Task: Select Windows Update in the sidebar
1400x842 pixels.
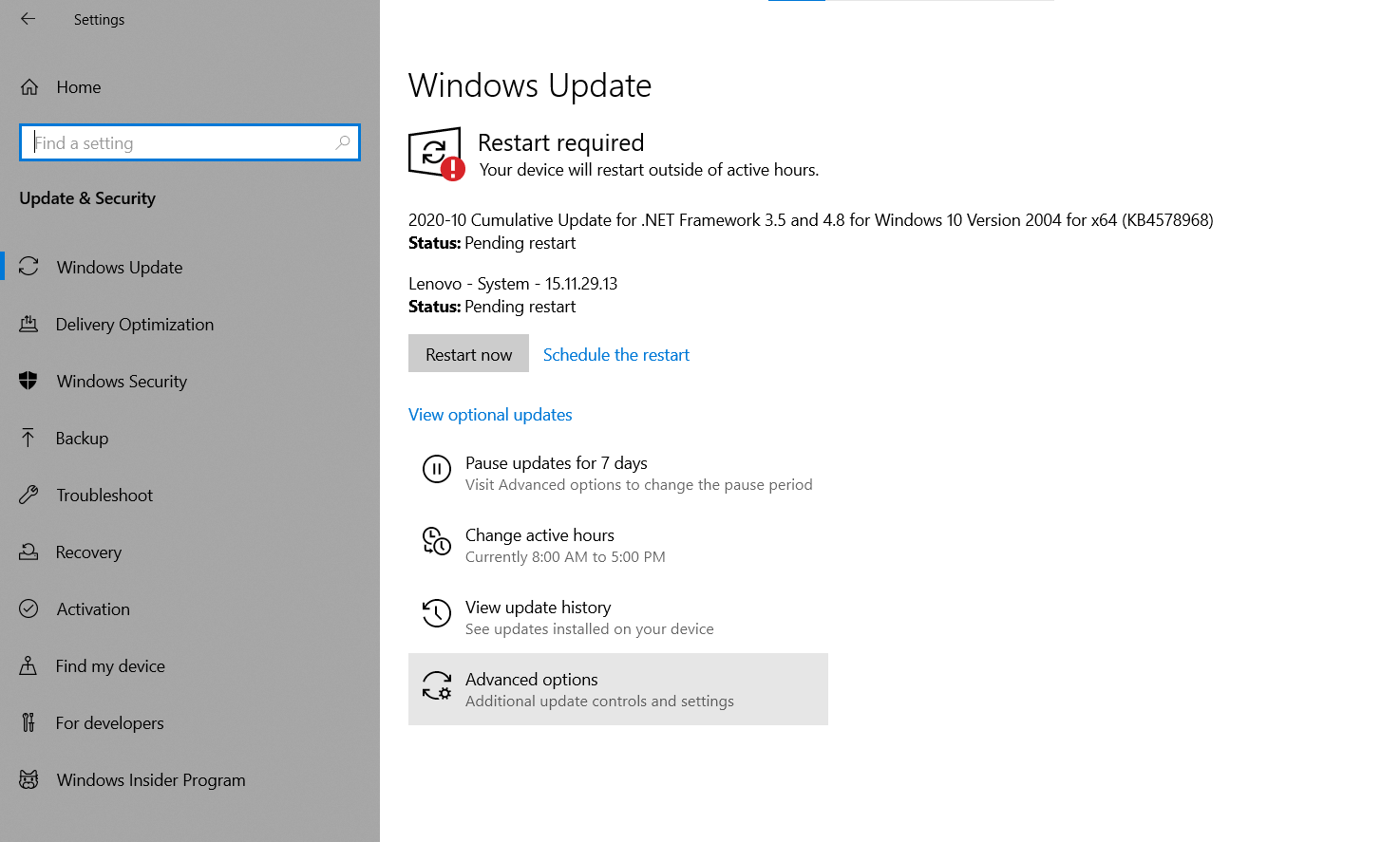Action: pyautogui.click(x=119, y=267)
